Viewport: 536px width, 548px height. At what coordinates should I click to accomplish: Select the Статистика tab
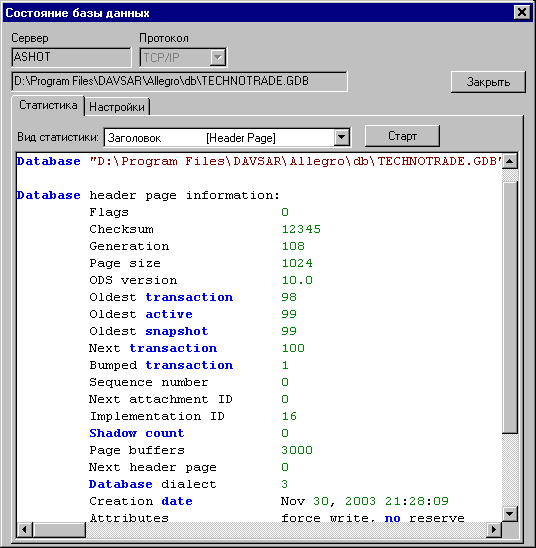pyautogui.click(x=48, y=105)
